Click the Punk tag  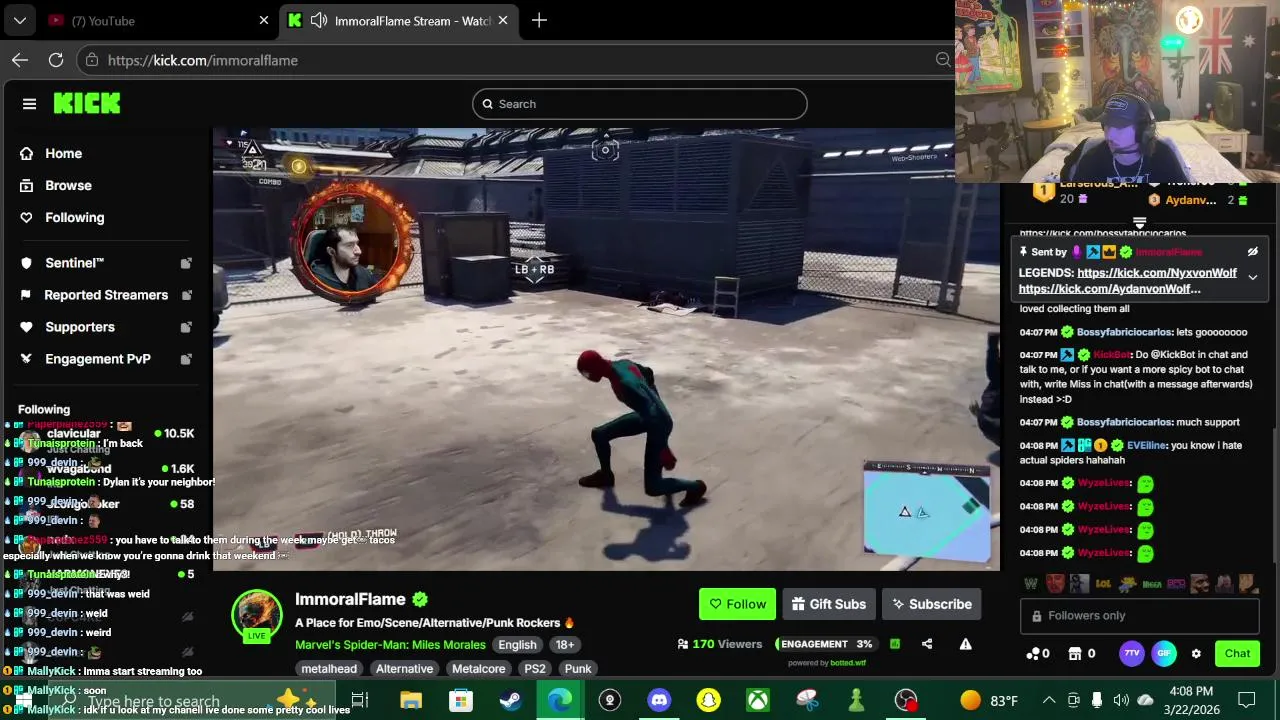pos(578,669)
